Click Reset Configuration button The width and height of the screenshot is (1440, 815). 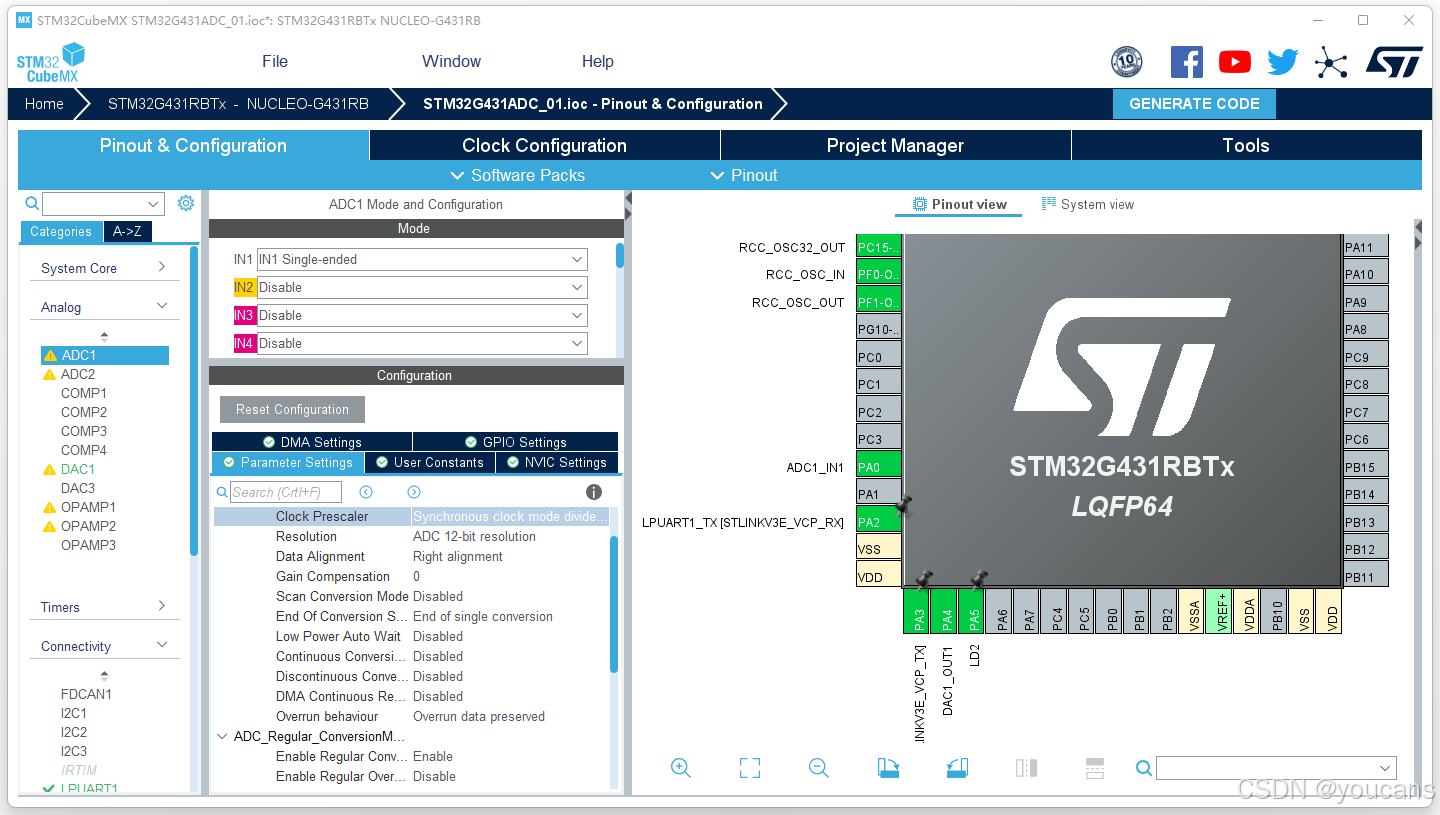292,409
